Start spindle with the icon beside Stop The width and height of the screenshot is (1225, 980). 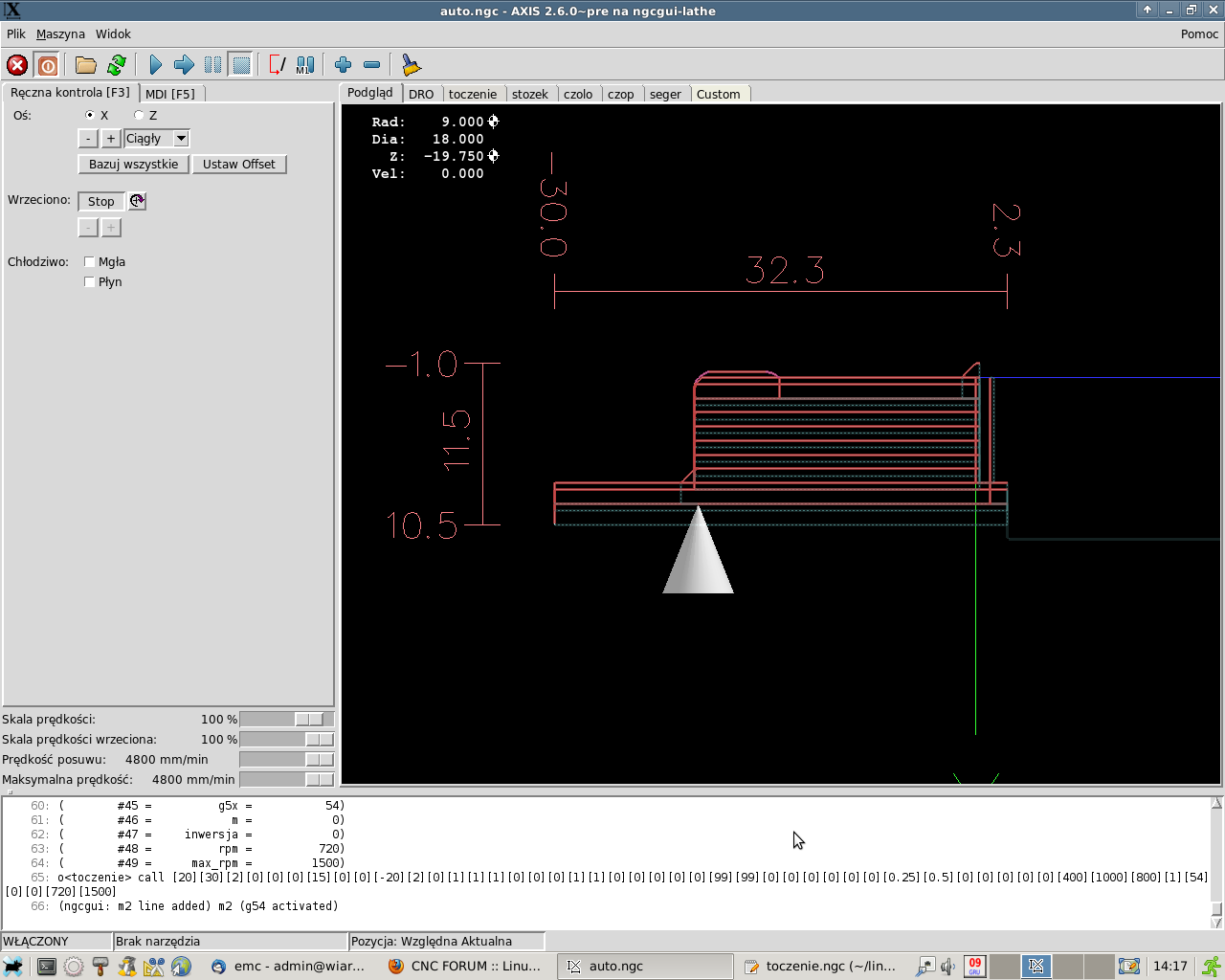click(x=137, y=201)
